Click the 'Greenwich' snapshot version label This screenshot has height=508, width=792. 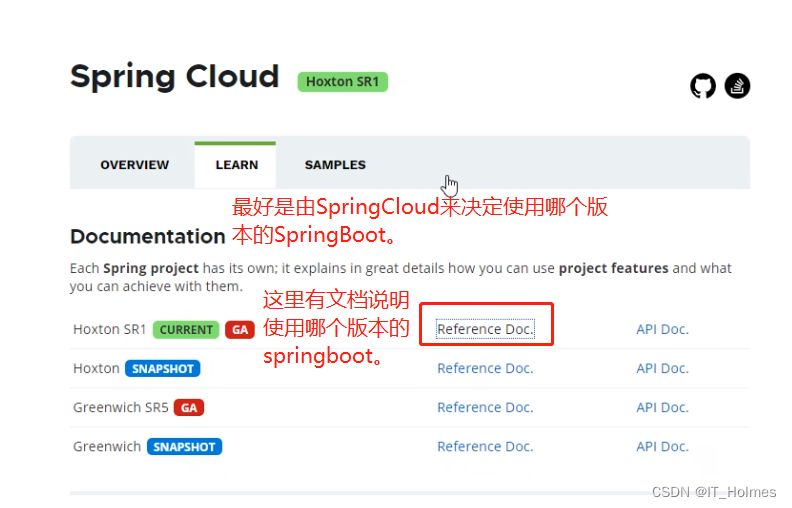(x=107, y=446)
